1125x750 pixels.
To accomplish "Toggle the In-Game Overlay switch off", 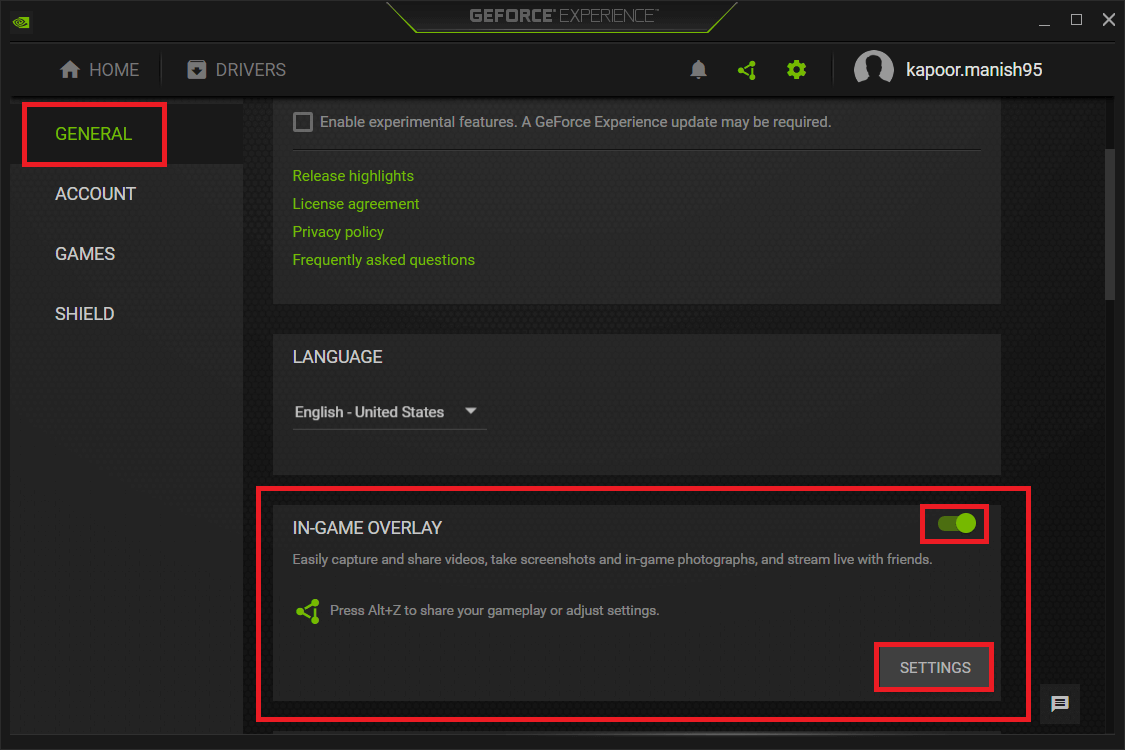I will tap(957, 523).
